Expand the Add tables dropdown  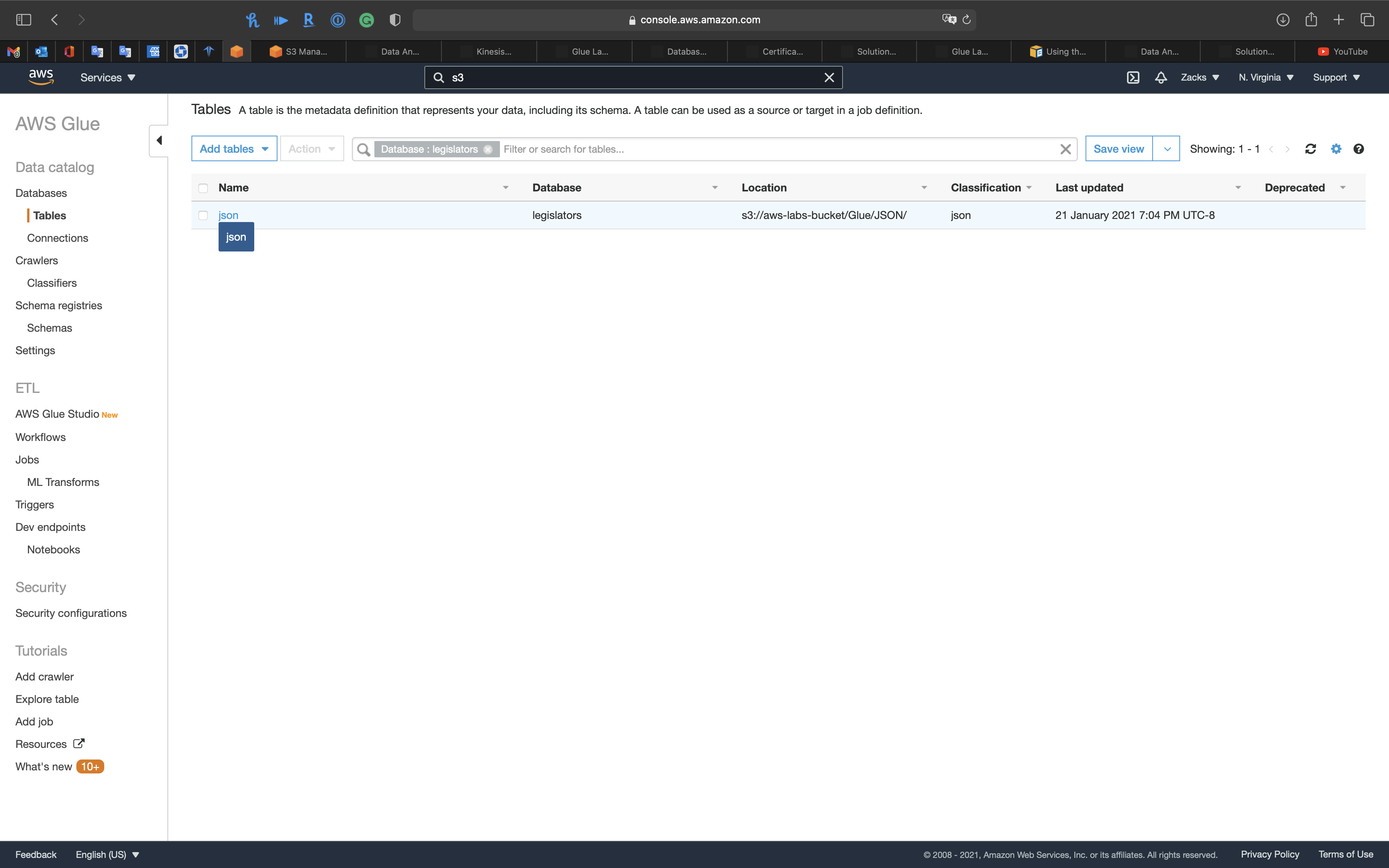234,149
